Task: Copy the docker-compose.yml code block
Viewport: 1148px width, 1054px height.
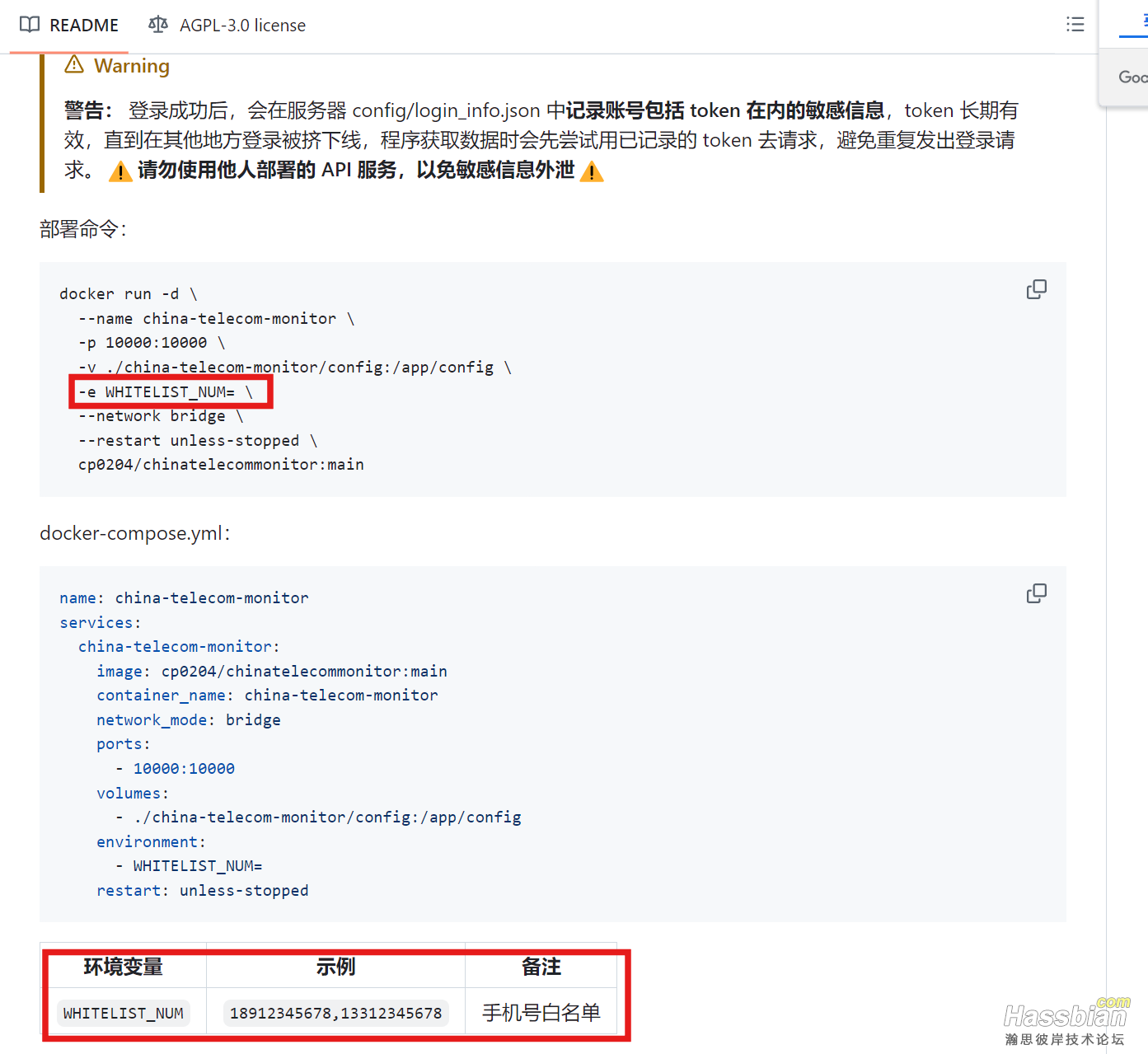Action: (1037, 593)
